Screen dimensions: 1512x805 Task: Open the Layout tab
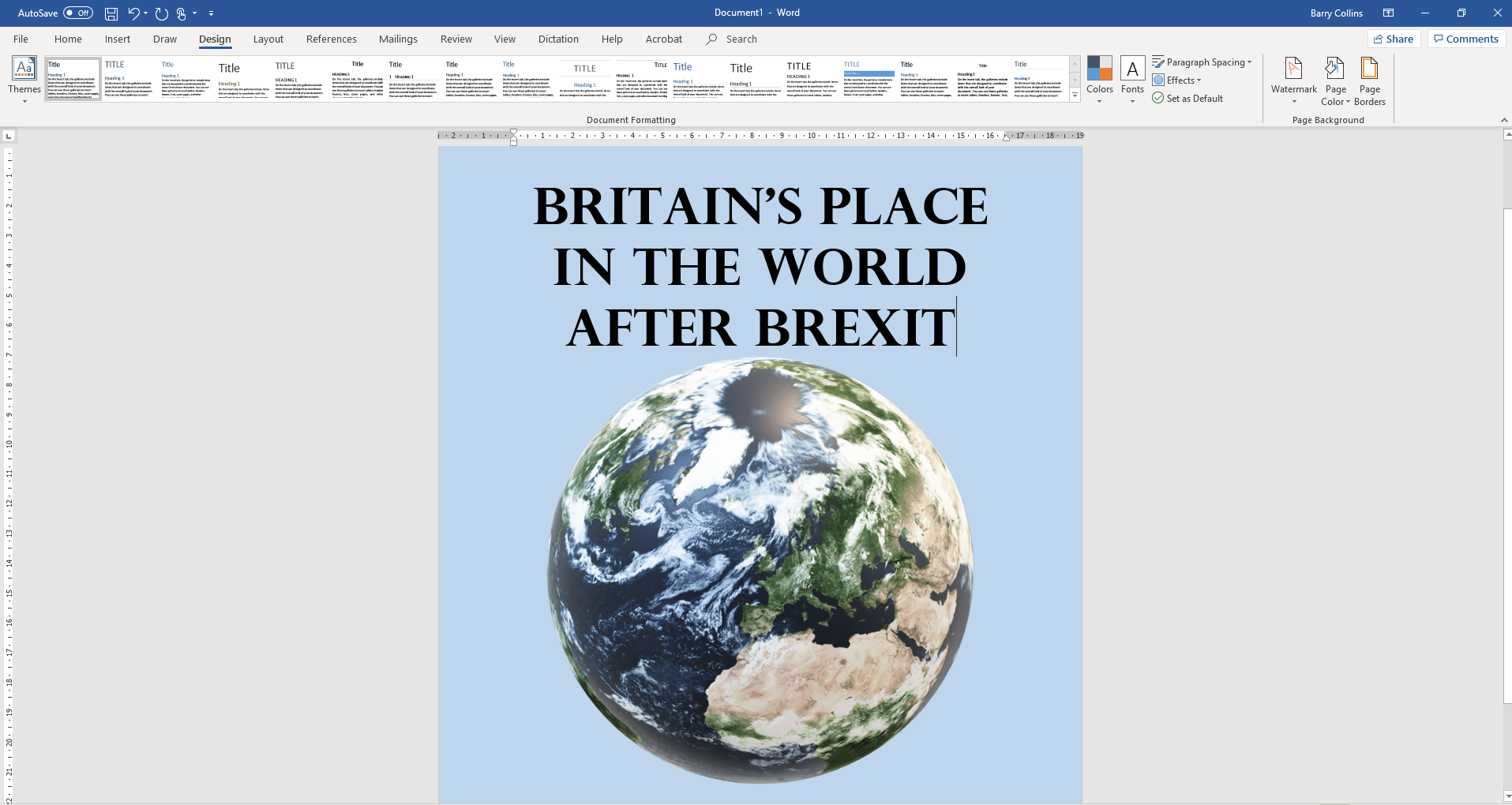(x=268, y=39)
